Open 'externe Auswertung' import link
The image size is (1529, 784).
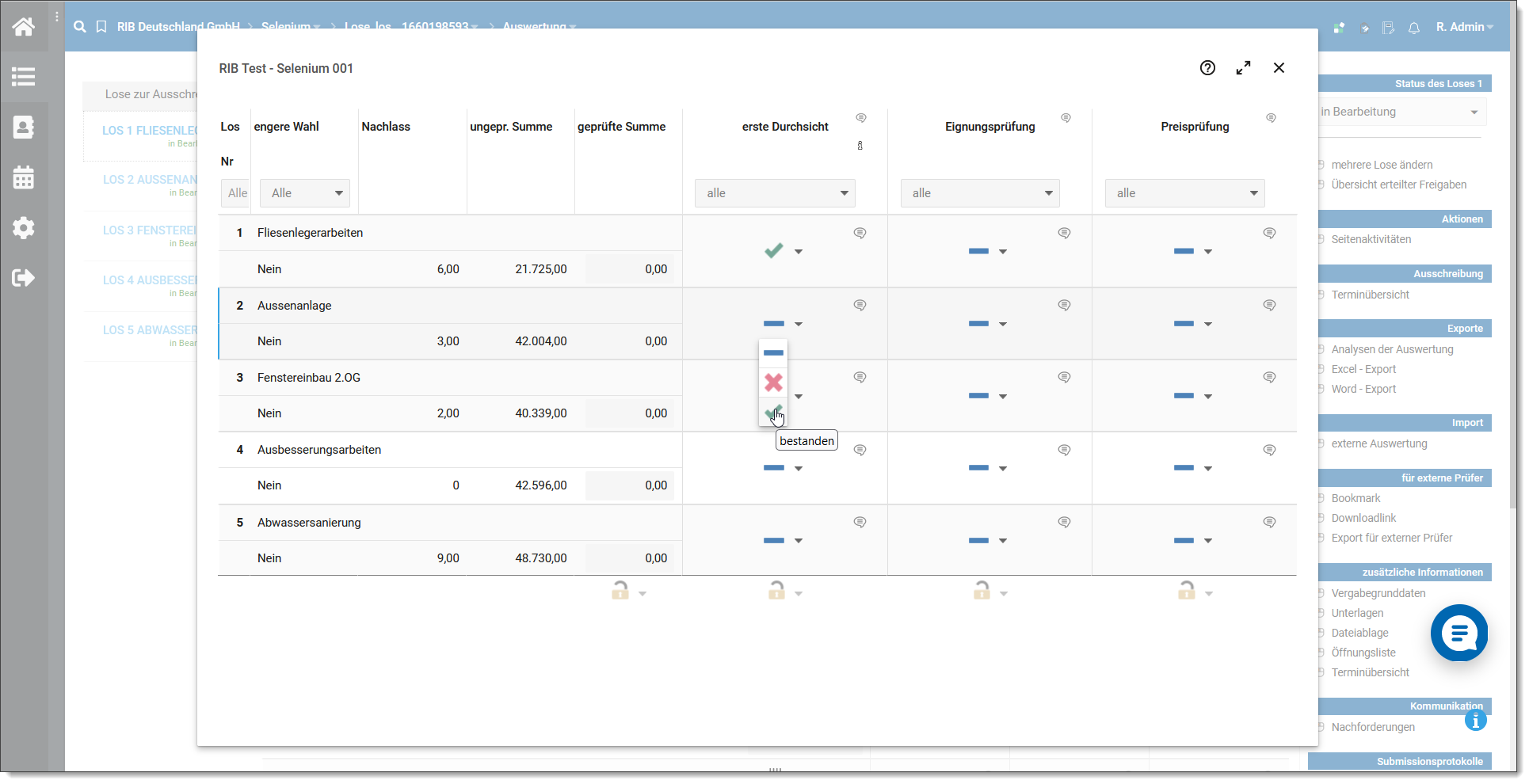pyautogui.click(x=1378, y=443)
